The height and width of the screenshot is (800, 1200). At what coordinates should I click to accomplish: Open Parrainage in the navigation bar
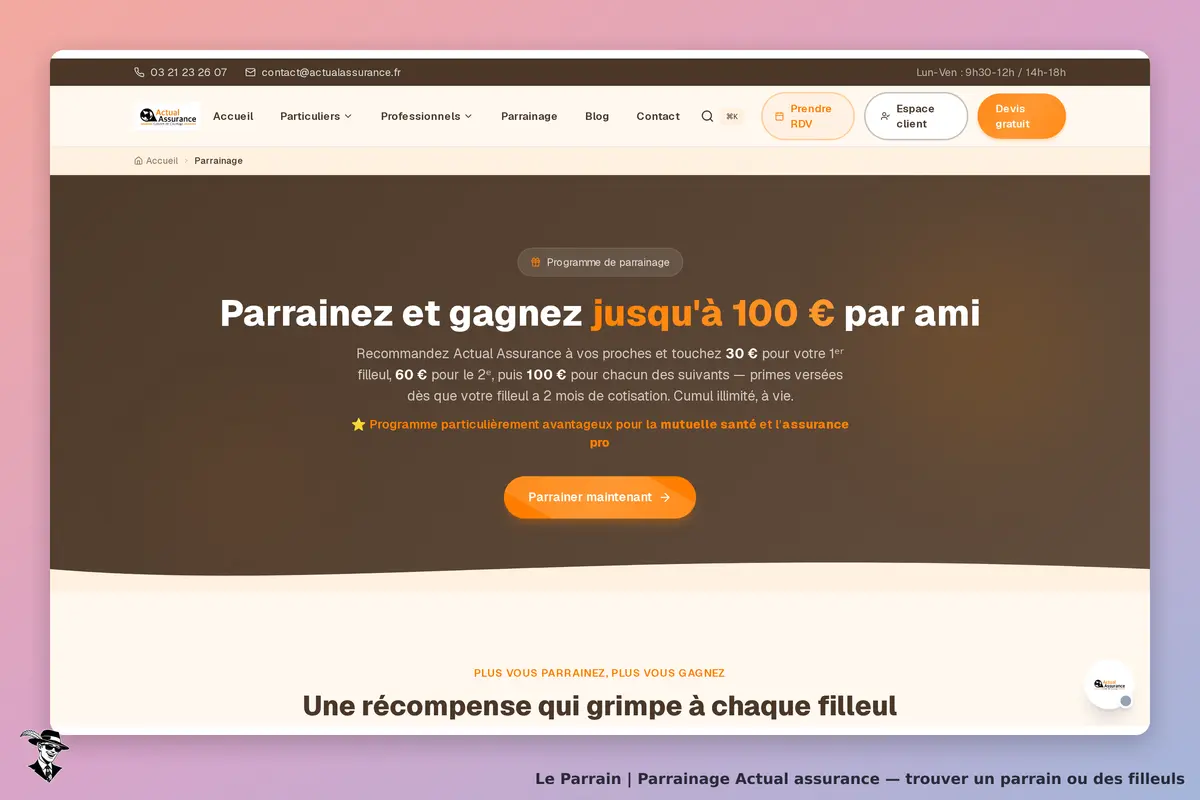pyautogui.click(x=529, y=116)
